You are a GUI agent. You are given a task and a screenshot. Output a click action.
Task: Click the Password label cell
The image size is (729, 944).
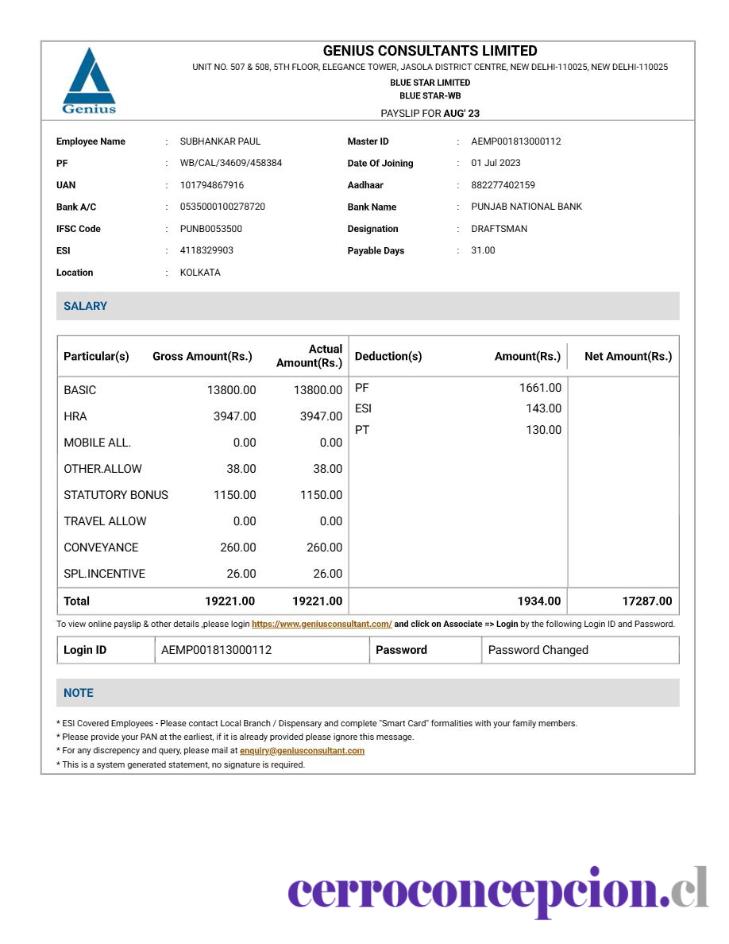pos(426,650)
